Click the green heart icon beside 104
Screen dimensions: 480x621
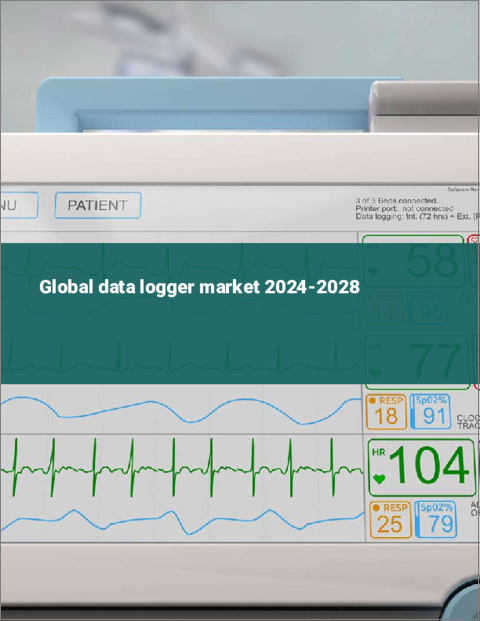coord(379,479)
